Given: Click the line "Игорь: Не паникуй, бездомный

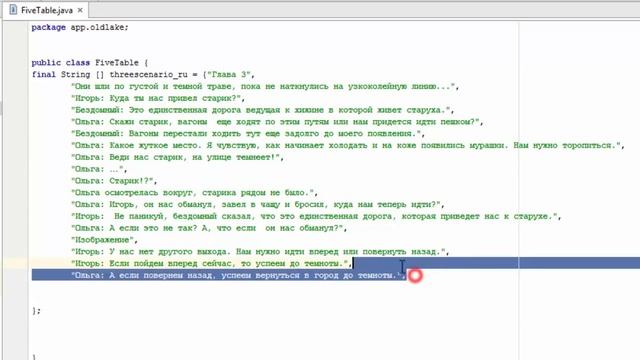Looking at the screenshot, I should [x=316, y=216].
